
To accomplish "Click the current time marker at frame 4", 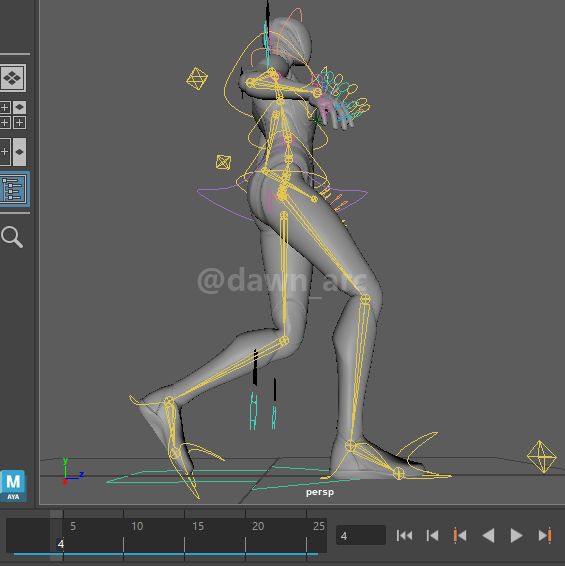I will tap(61, 544).
